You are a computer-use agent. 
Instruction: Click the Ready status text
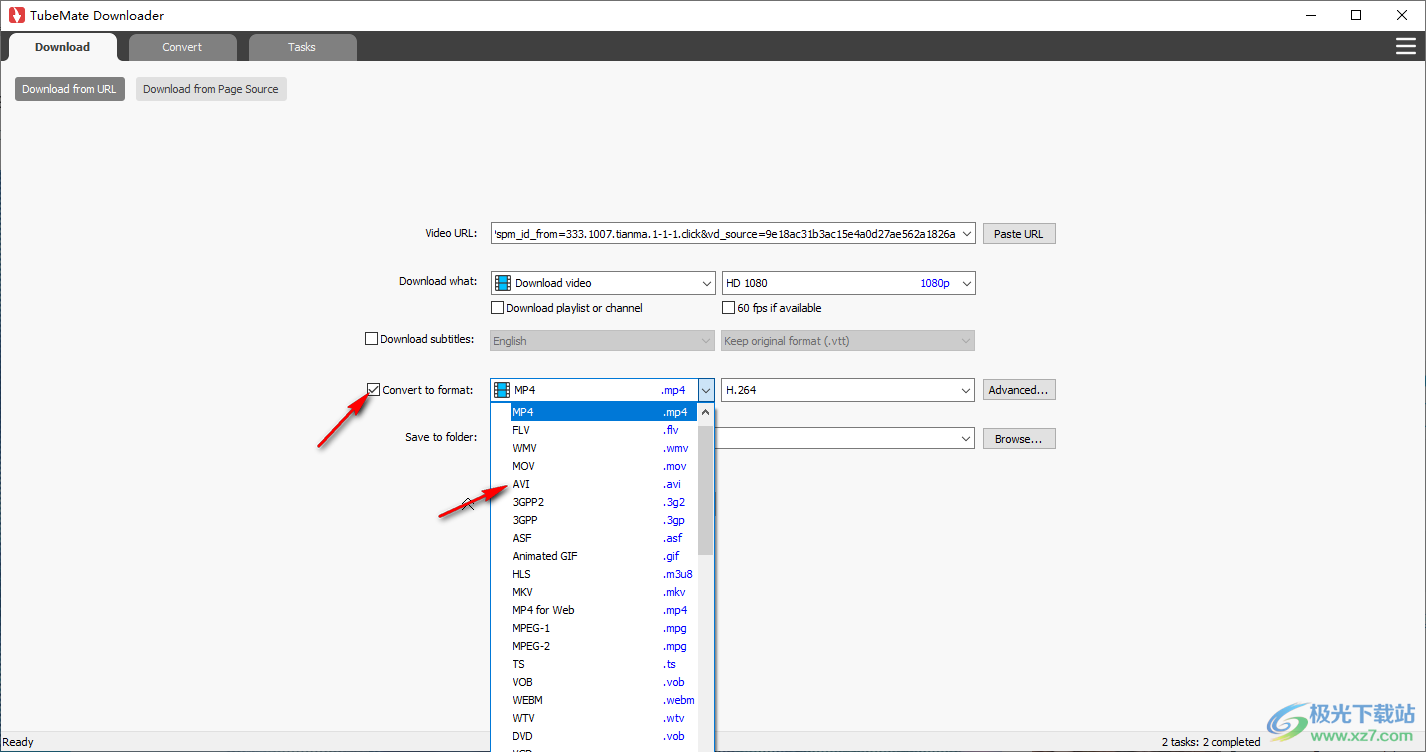coord(18,742)
